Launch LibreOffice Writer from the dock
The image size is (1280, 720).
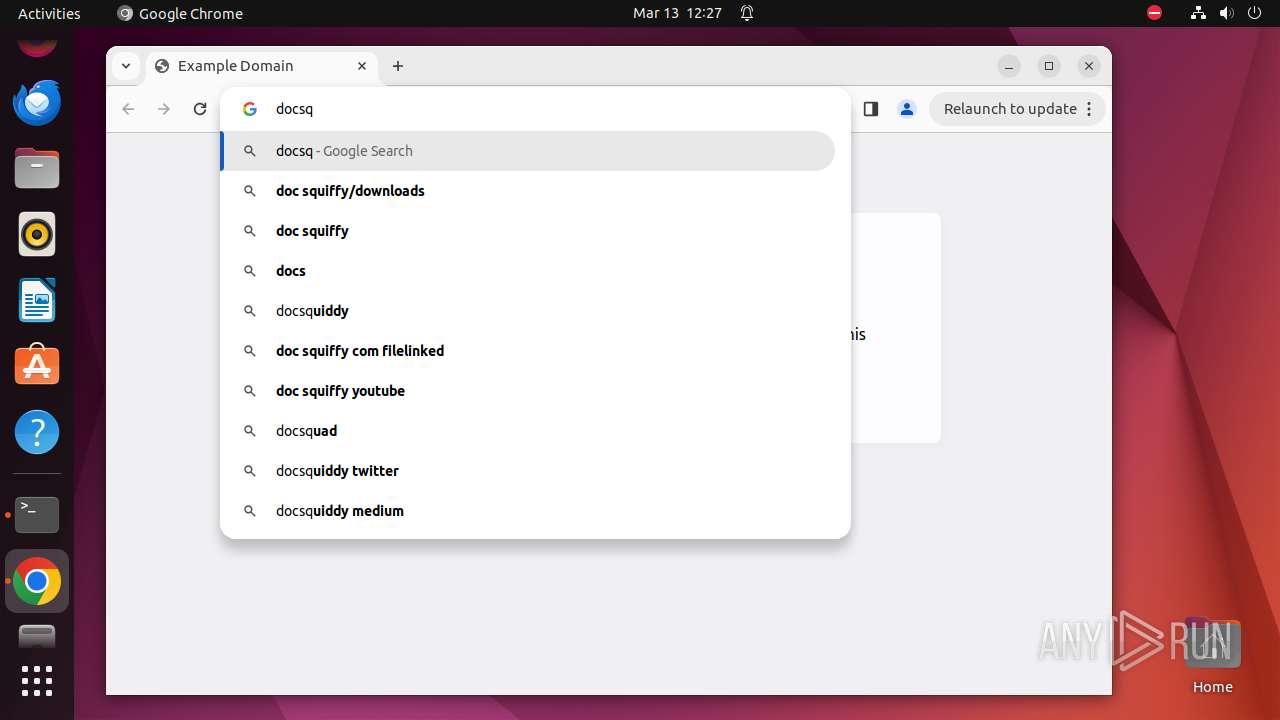37,300
